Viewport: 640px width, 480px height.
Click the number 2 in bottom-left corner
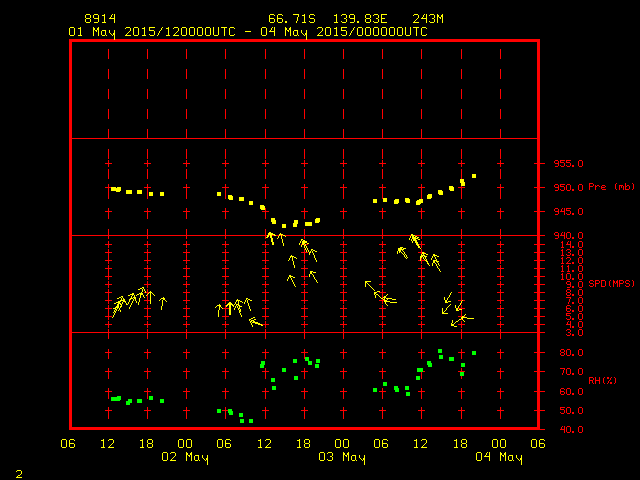(x=19, y=471)
